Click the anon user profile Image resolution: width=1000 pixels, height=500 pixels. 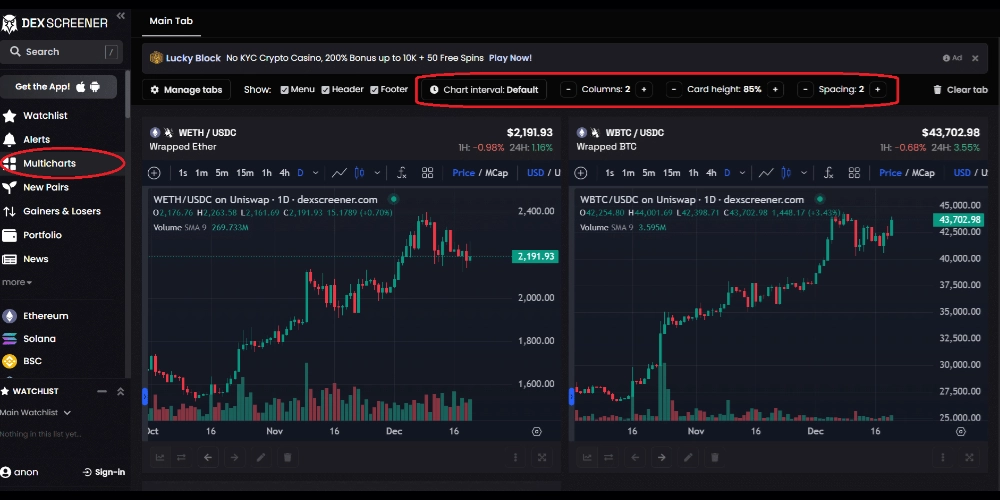(20, 472)
